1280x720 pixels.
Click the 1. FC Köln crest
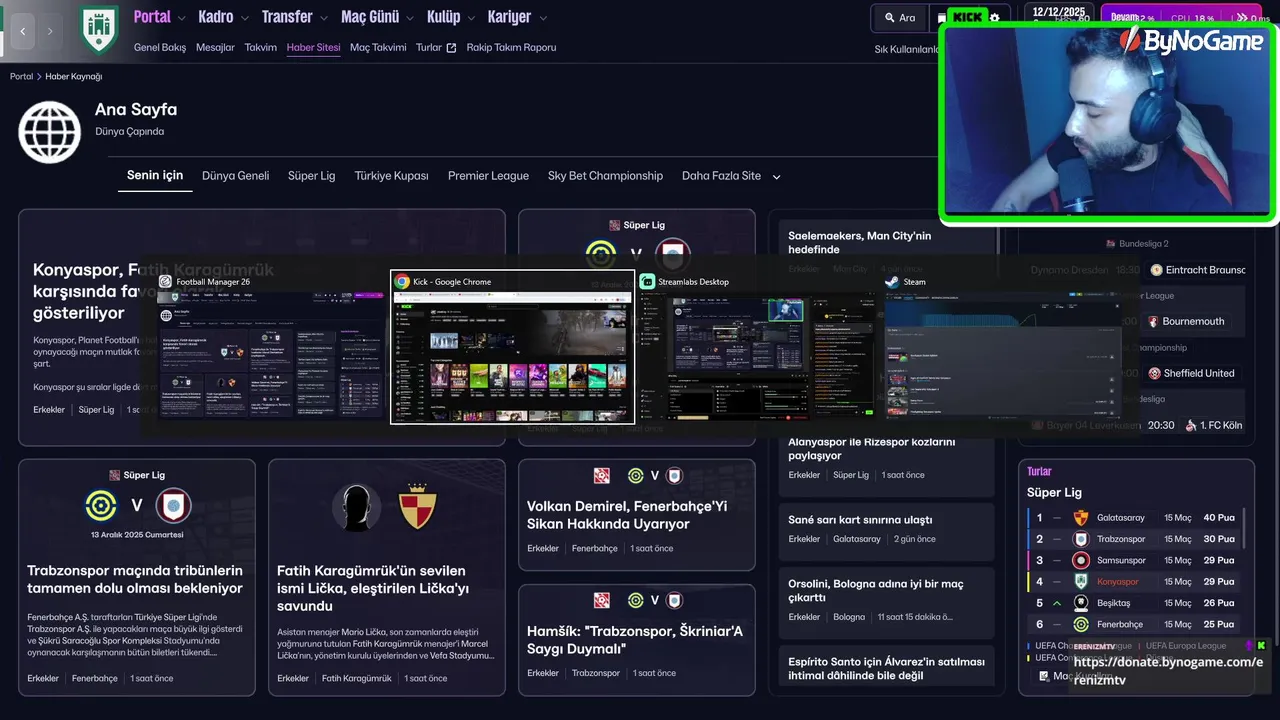[x=1191, y=425]
